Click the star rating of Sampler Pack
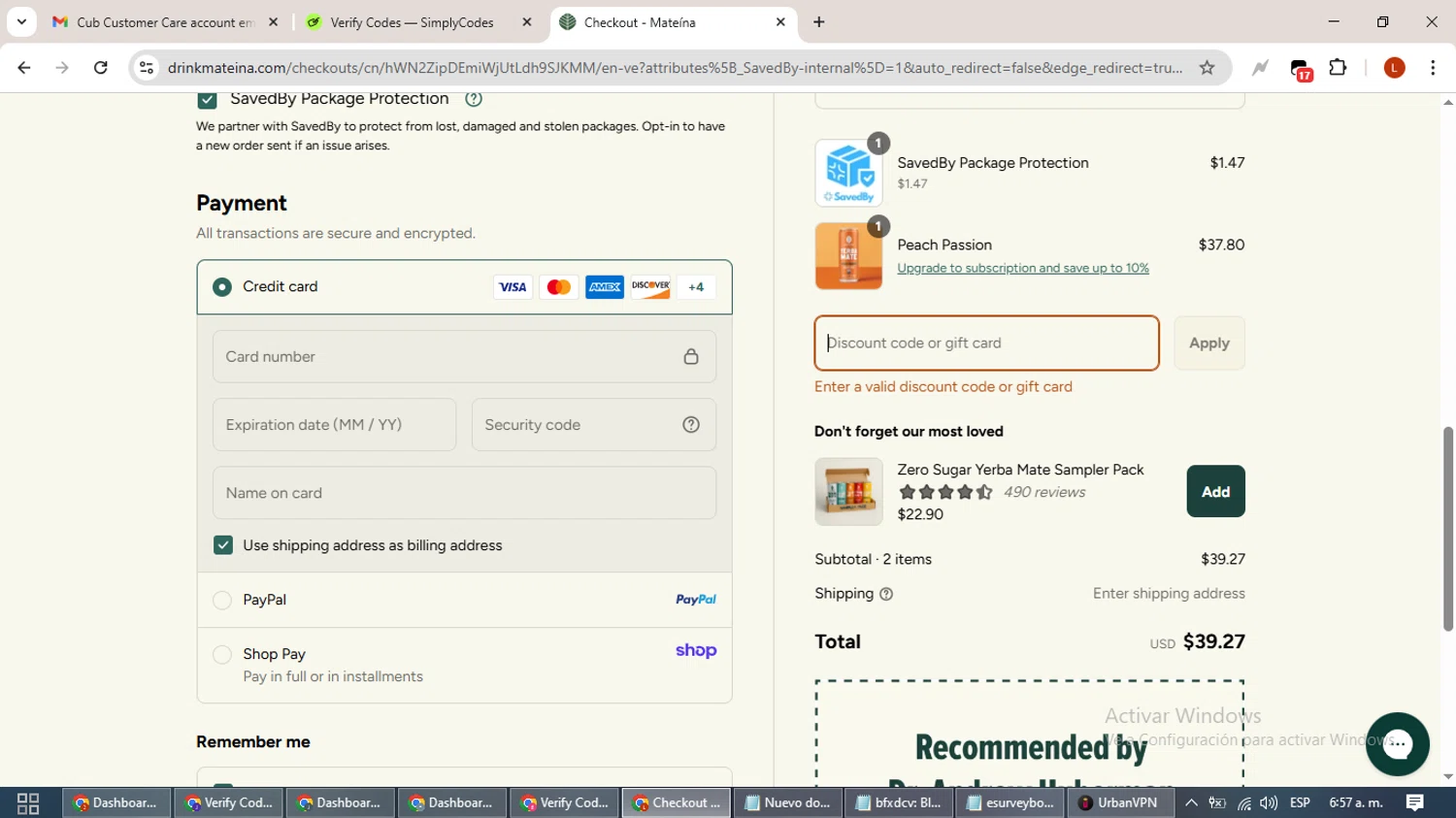Image resolution: width=1456 pixels, height=818 pixels. 945,493
